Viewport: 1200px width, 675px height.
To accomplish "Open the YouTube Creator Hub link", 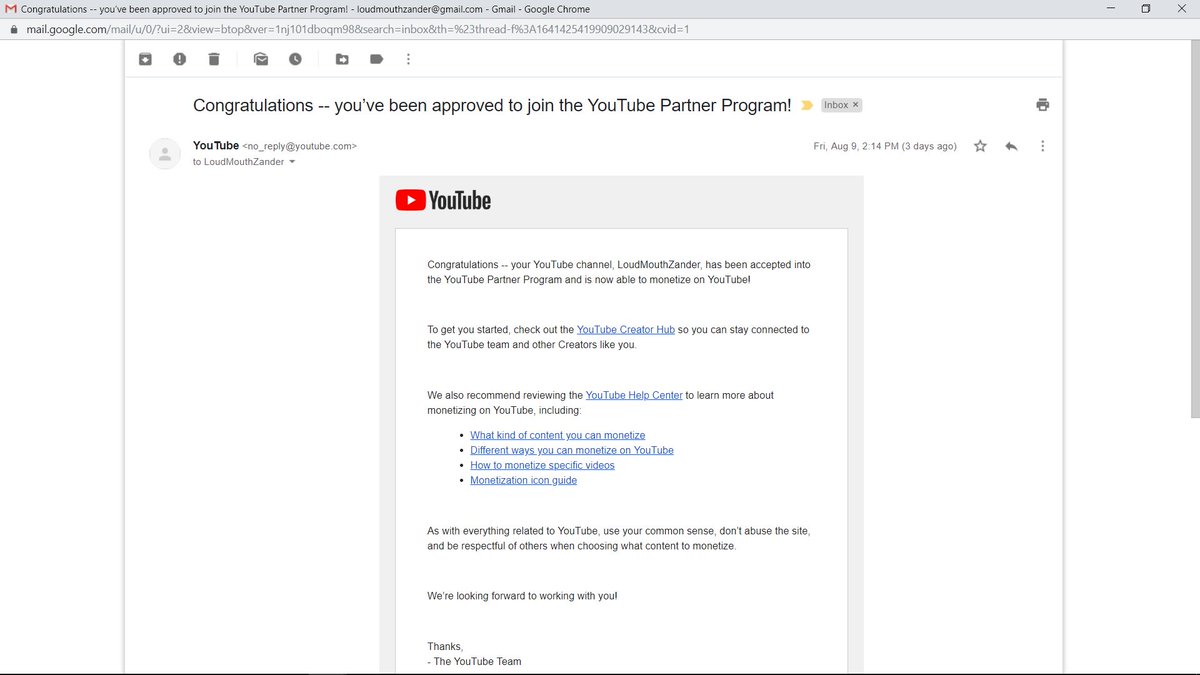I will click(x=626, y=329).
